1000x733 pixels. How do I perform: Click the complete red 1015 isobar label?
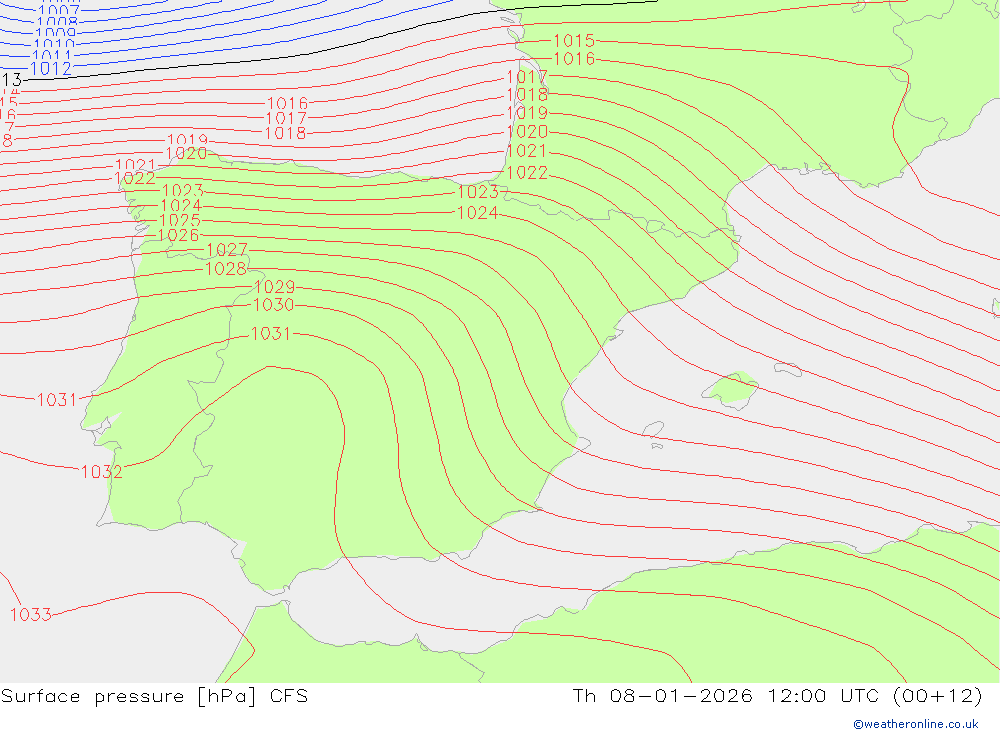pyautogui.click(x=574, y=41)
